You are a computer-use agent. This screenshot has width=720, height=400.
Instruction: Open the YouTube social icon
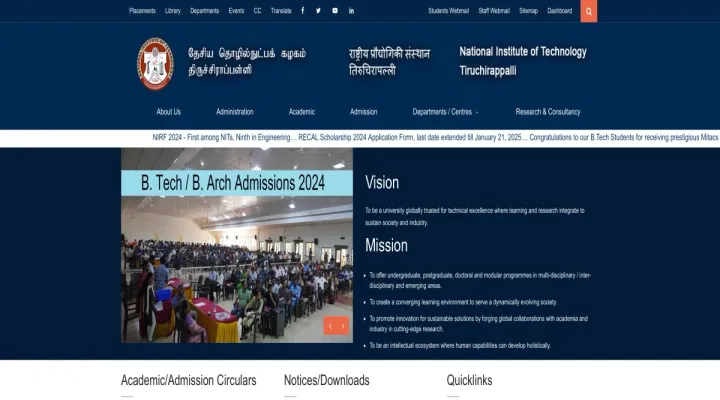pos(335,11)
